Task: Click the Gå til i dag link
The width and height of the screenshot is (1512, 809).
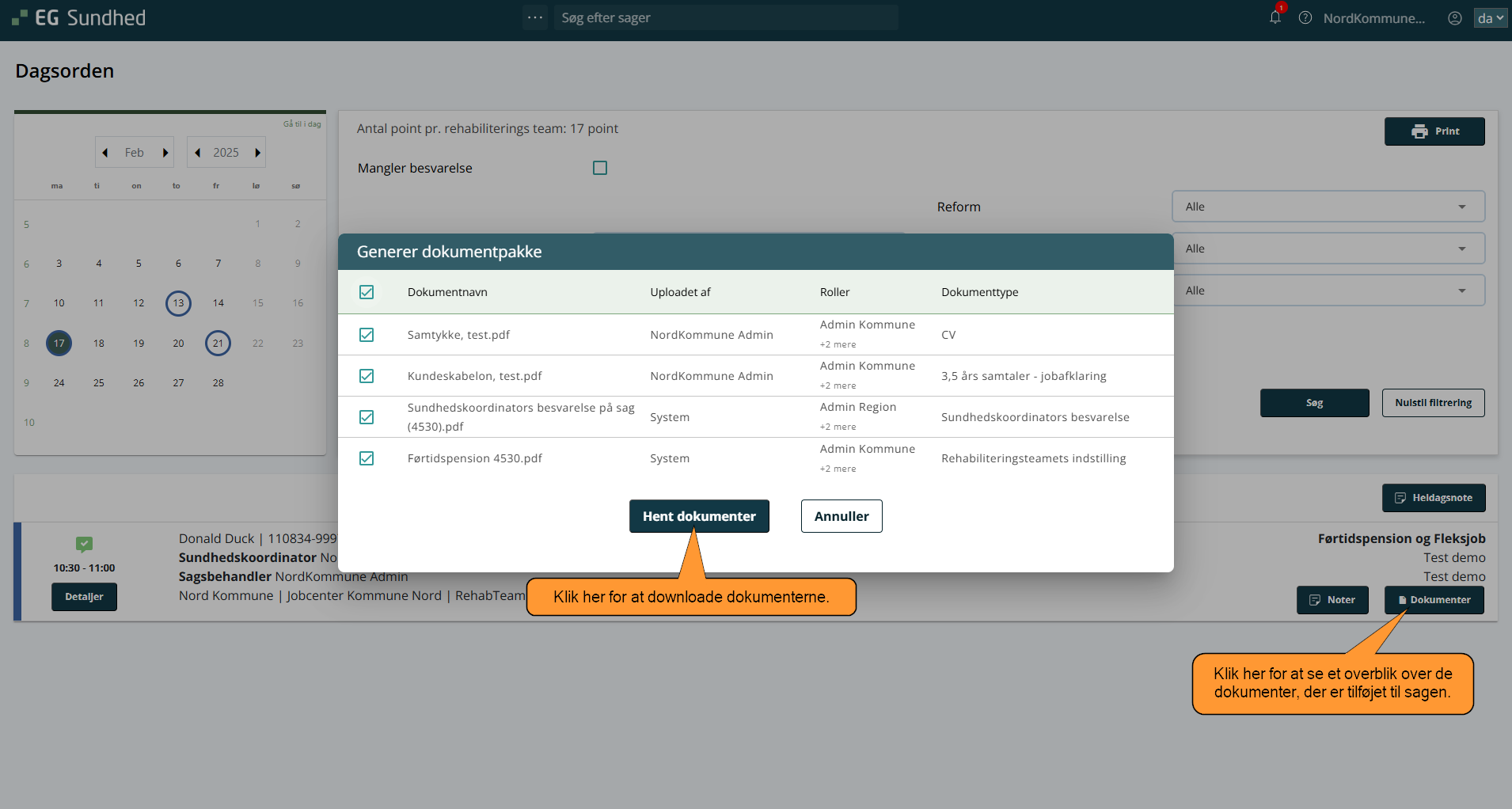Action: click(x=302, y=124)
